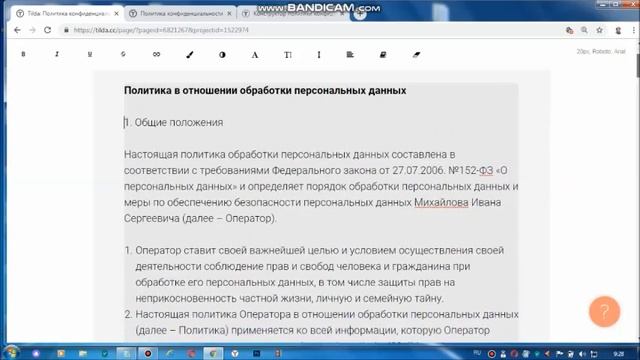The image size is (640, 360).
Task: Open the Windows Start button
Action: [11, 353]
